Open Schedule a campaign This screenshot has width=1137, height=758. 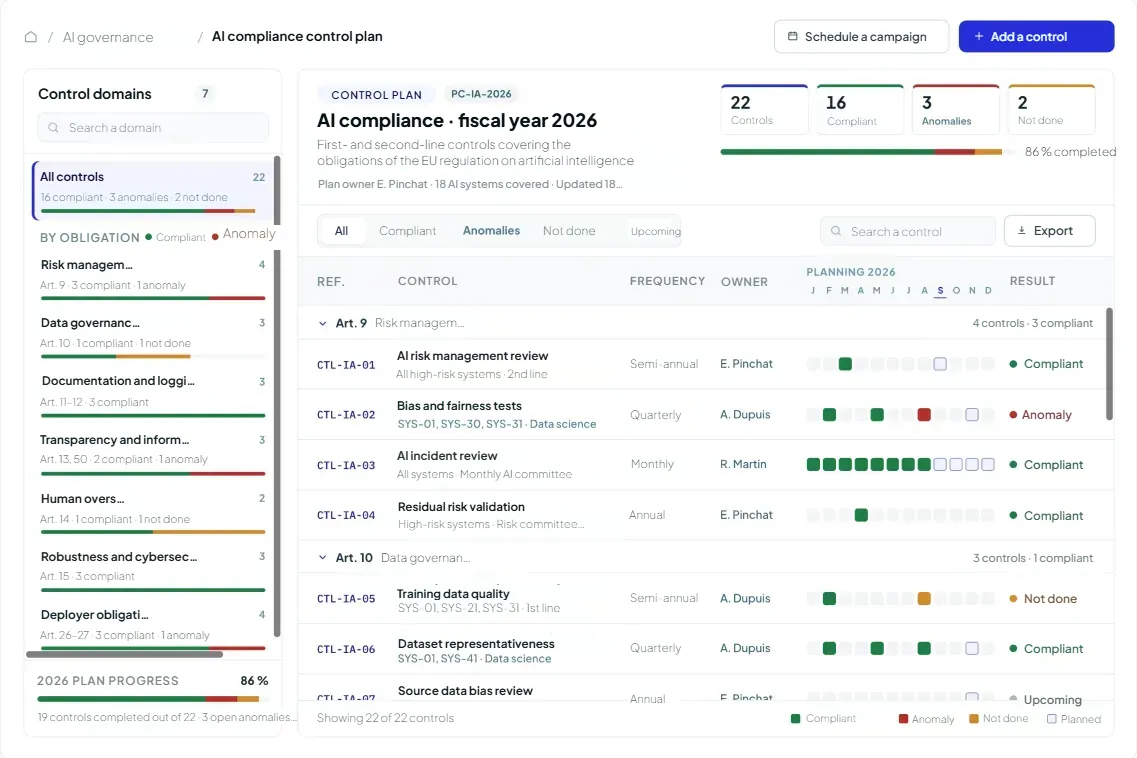[x=861, y=36]
